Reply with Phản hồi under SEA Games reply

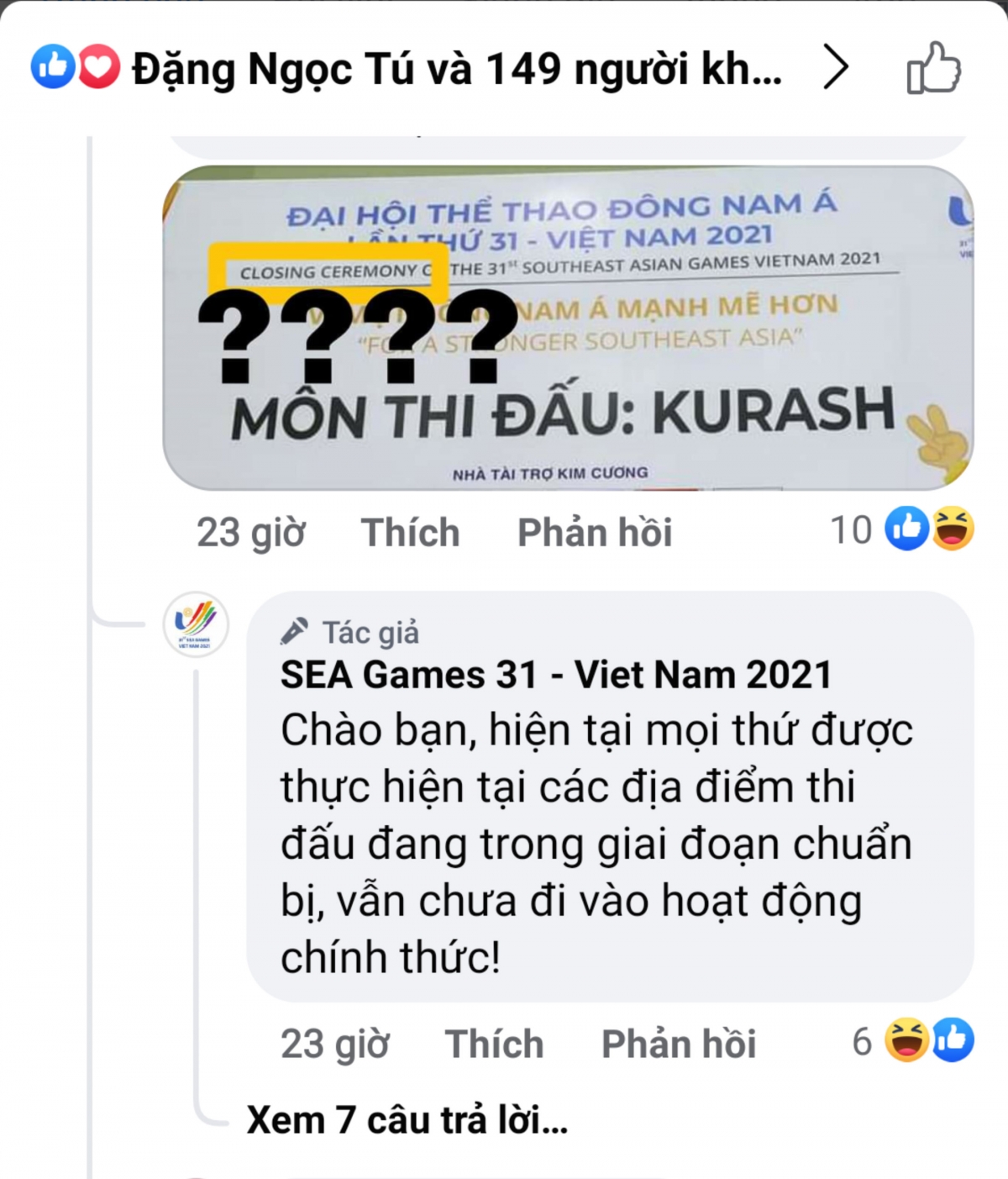click(x=679, y=1044)
